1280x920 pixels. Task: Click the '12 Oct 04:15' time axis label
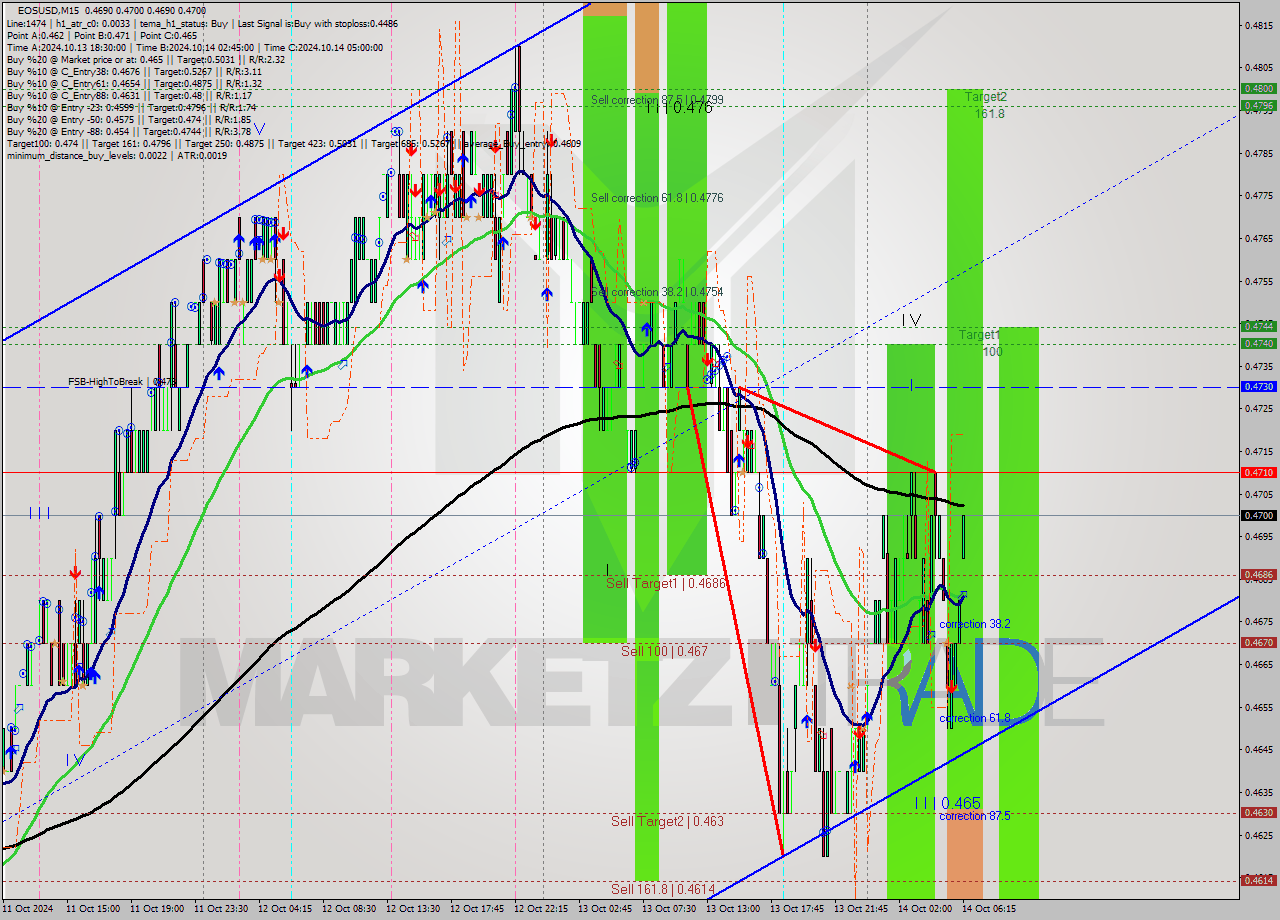[284, 909]
